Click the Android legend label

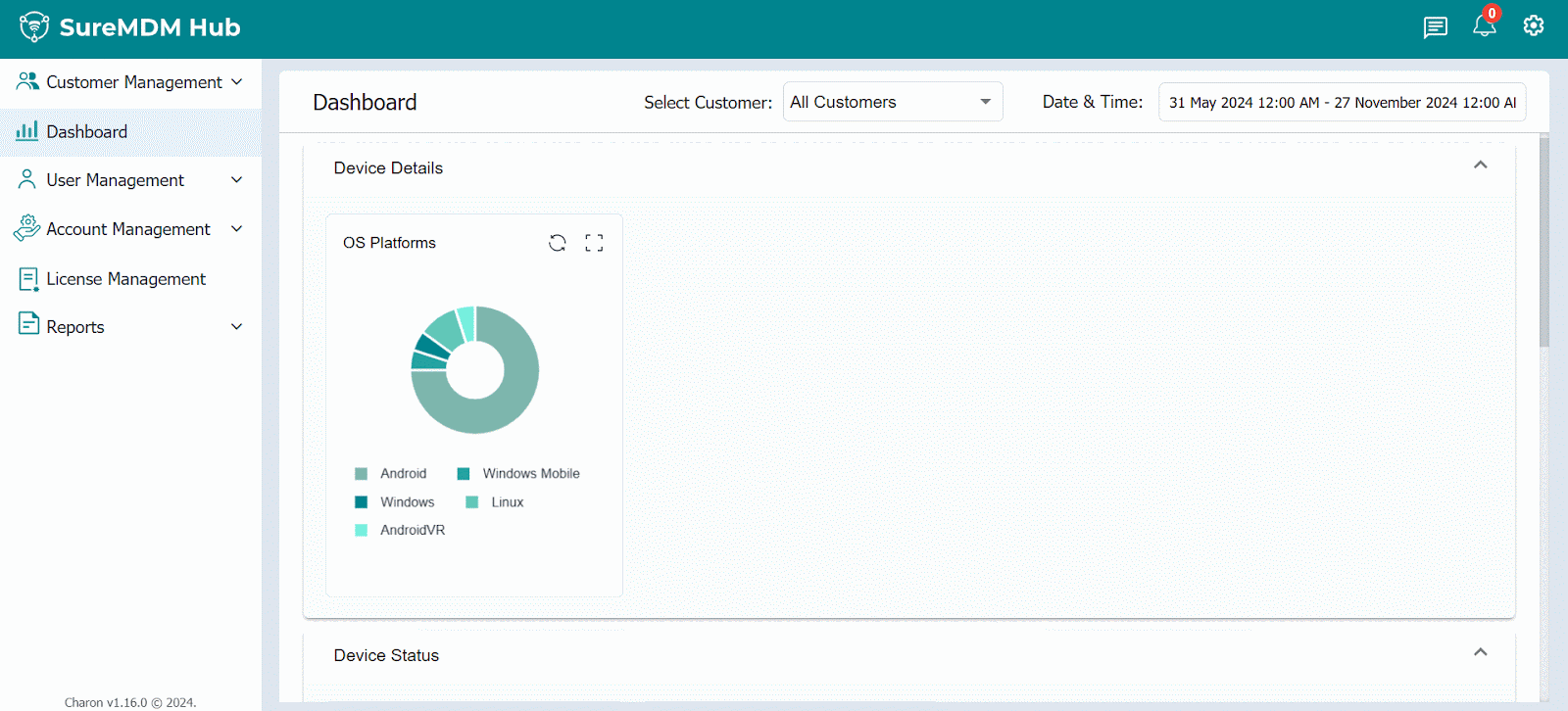pyautogui.click(x=404, y=474)
